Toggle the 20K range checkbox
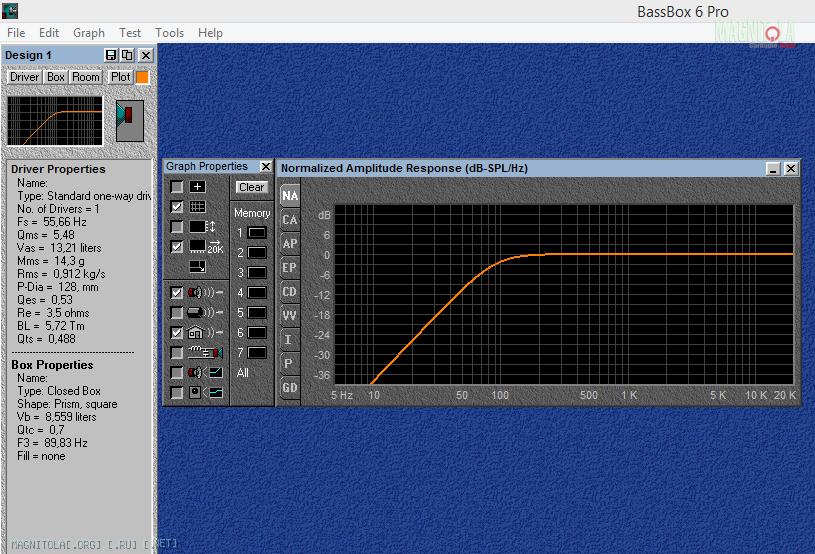 pos(177,247)
